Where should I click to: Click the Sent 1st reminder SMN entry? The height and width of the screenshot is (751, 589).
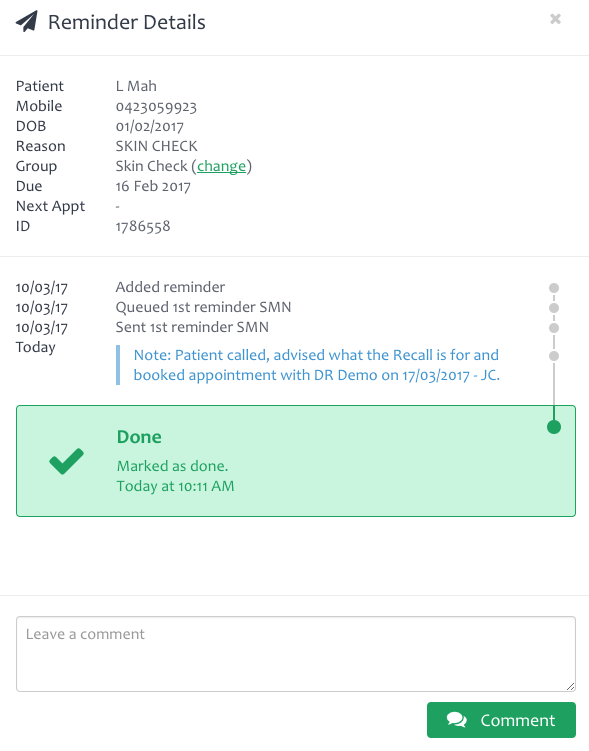point(192,327)
